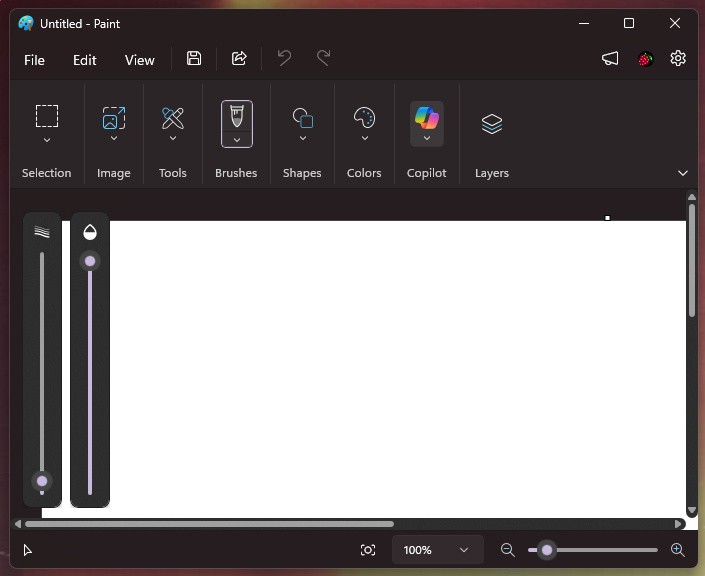The height and width of the screenshot is (576, 705).
Task: Expand the Colors group chevron
Action: 365,138
